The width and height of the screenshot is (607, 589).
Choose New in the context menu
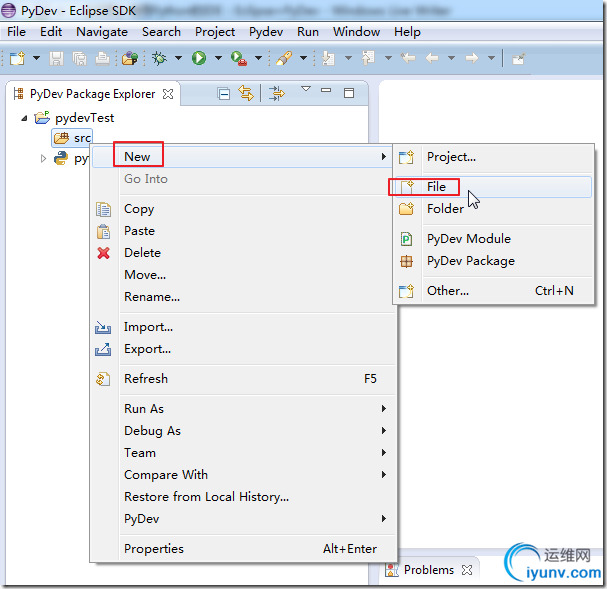coord(242,157)
